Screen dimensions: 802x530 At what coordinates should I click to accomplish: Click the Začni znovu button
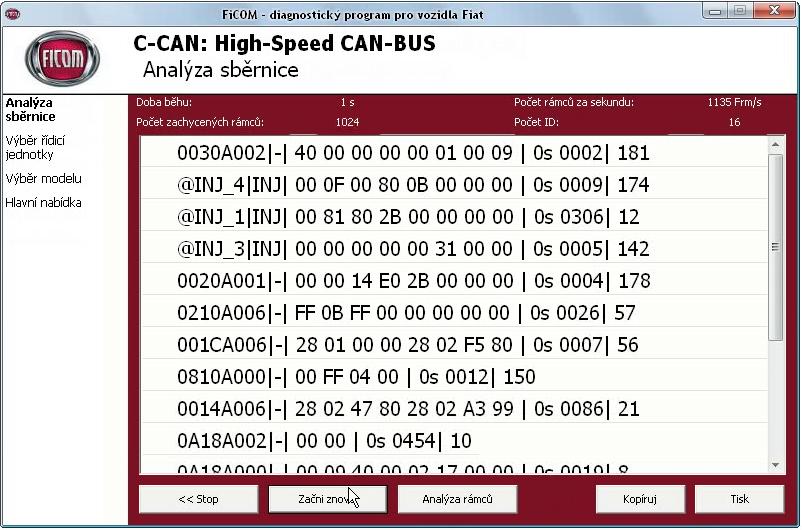click(x=327, y=499)
